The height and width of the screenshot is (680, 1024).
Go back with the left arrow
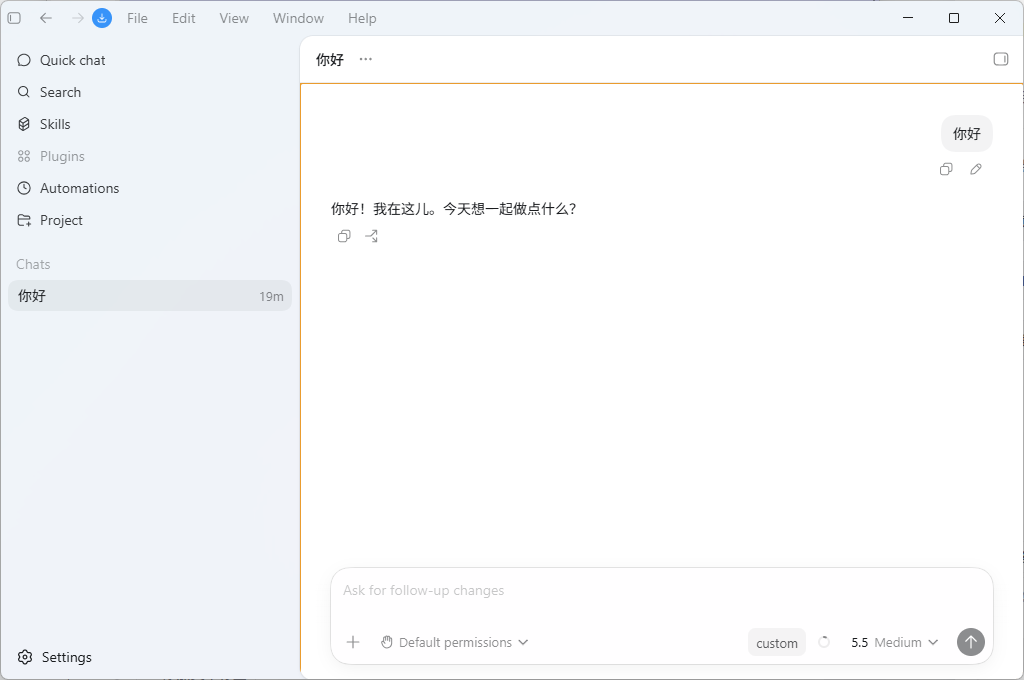(x=46, y=18)
